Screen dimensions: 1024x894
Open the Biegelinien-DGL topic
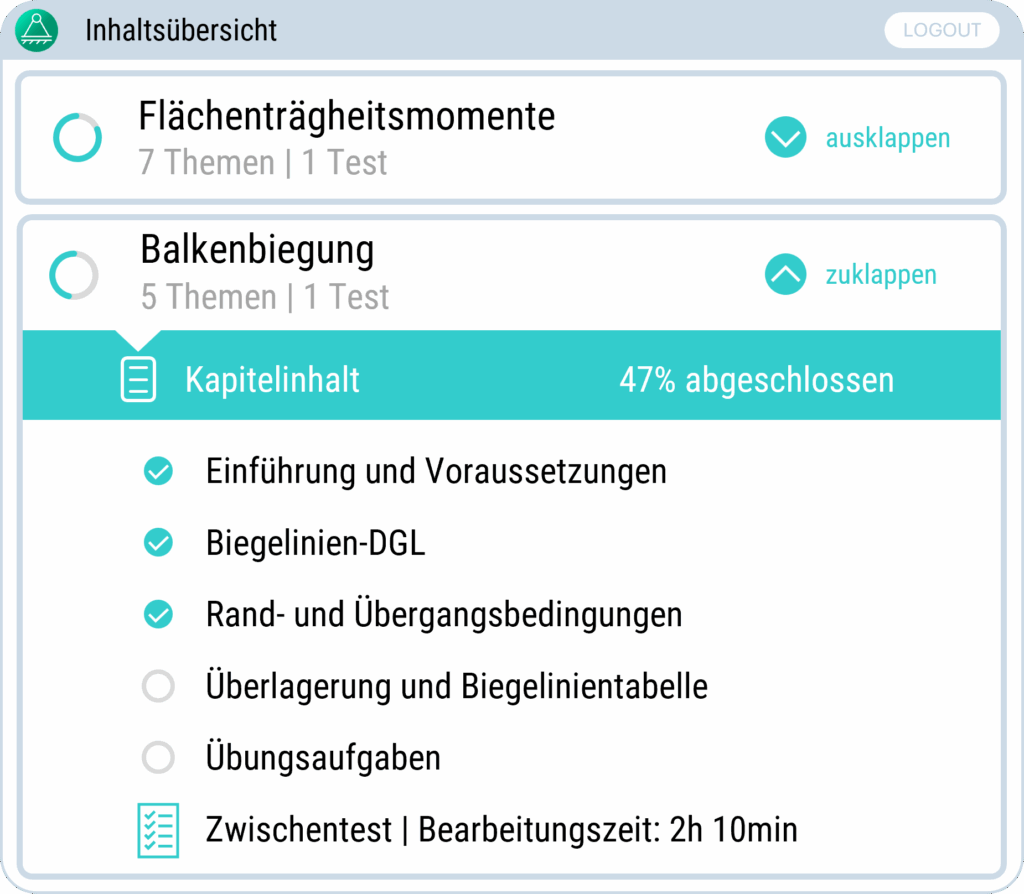coord(316,543)
